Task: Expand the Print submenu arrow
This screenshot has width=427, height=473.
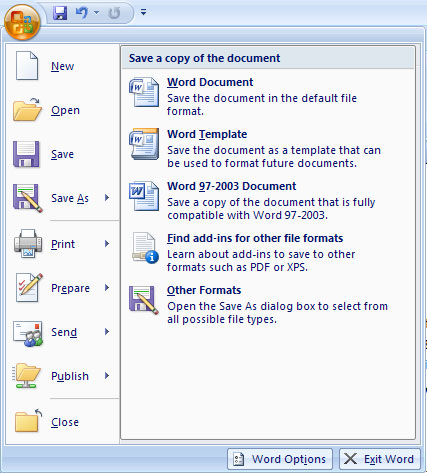Action: click(107, 244)
